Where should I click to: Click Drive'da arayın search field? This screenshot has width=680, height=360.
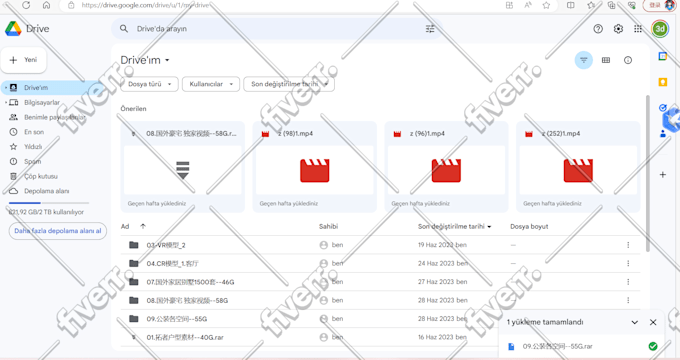[x=276, y=29]
